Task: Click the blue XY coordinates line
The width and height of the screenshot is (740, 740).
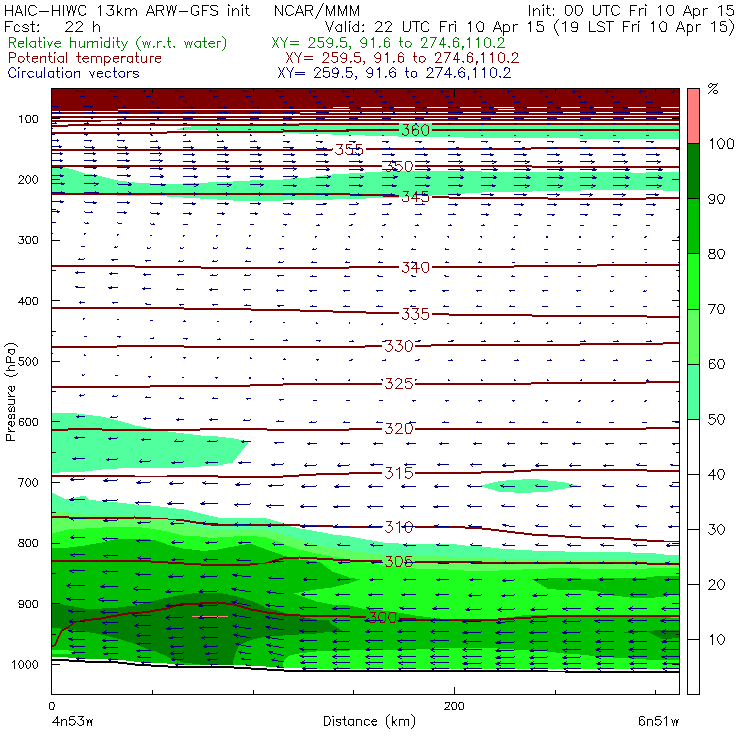Action: 394,73
